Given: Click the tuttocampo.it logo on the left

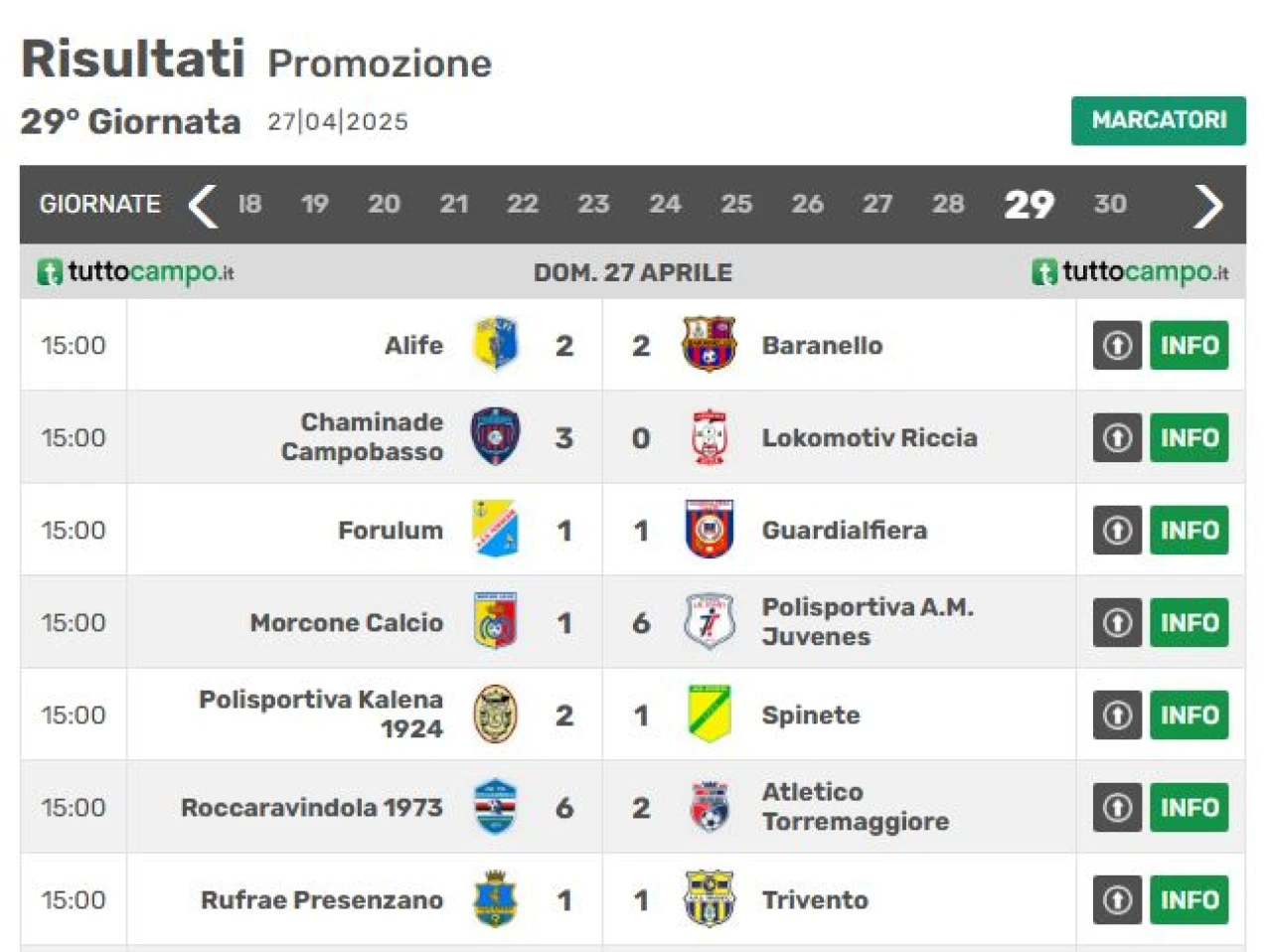Looking at the screenshot, I should (135, 271).
